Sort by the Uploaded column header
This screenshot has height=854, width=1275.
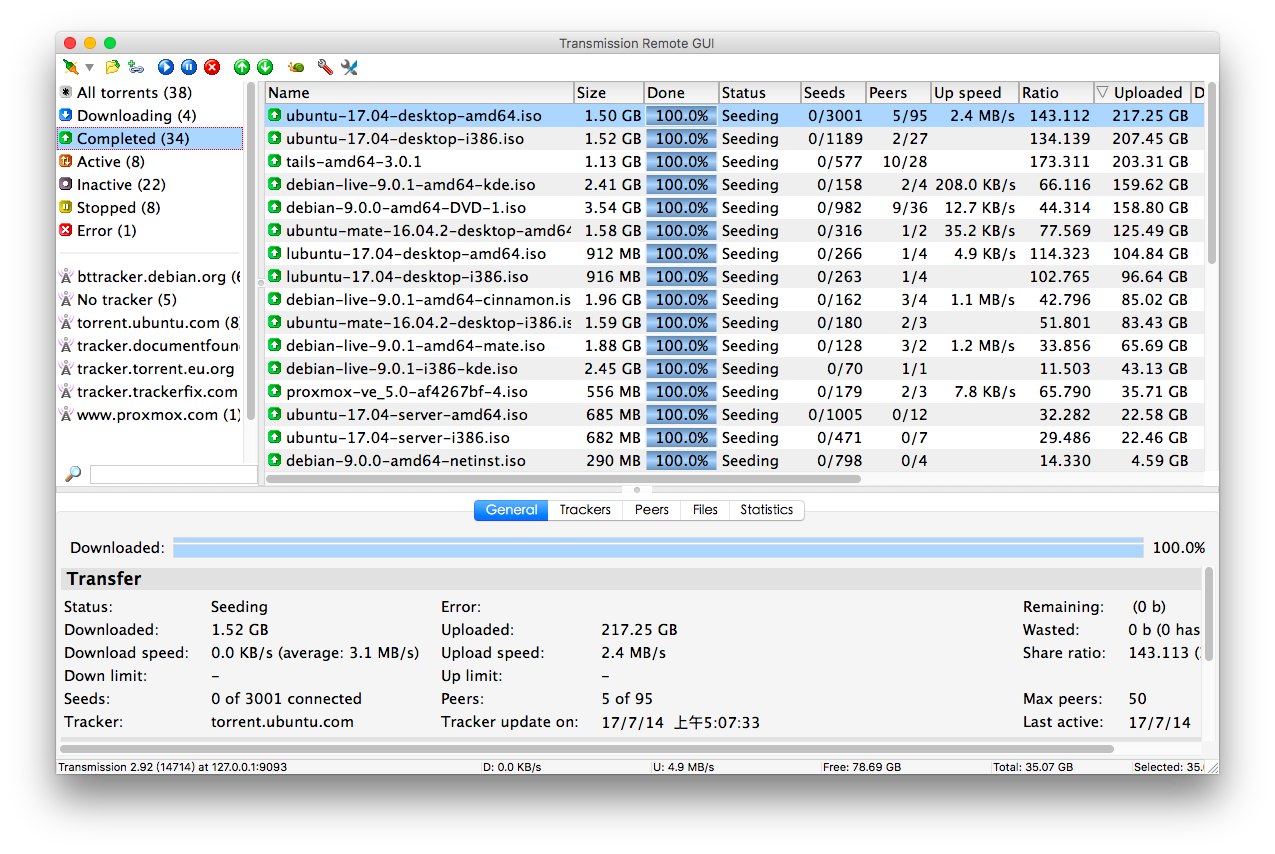(x=1147, y=93)
